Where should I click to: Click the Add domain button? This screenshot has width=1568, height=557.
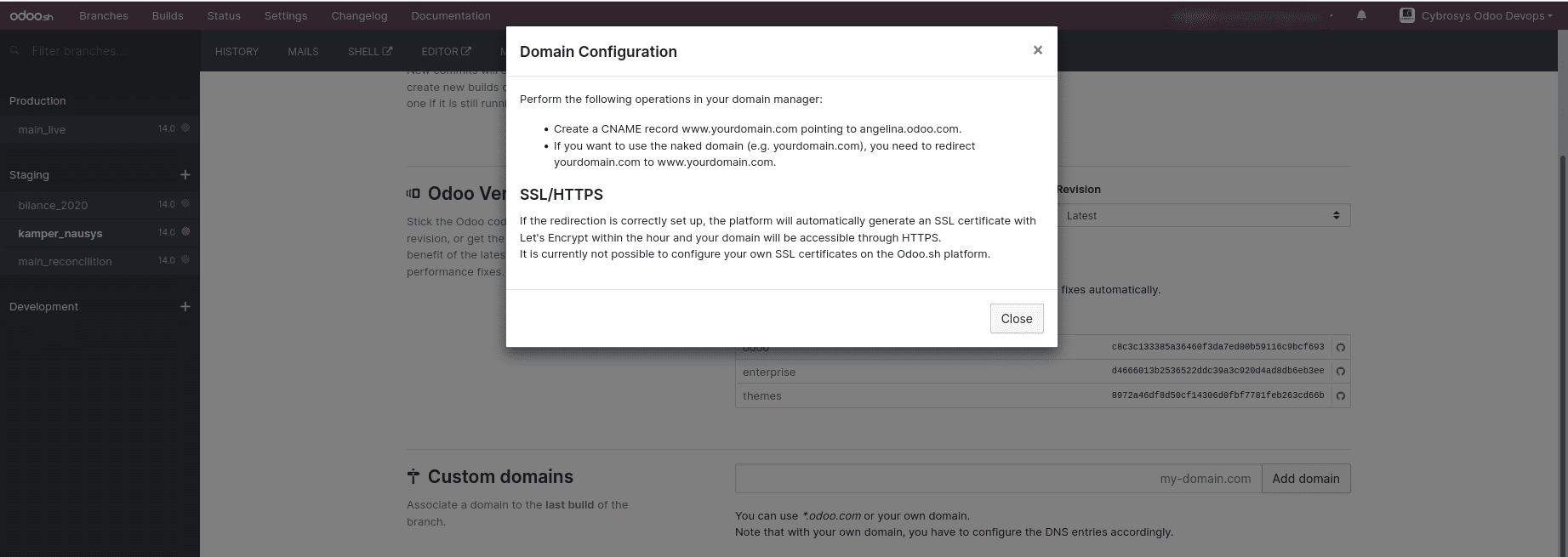point(1306,479)
